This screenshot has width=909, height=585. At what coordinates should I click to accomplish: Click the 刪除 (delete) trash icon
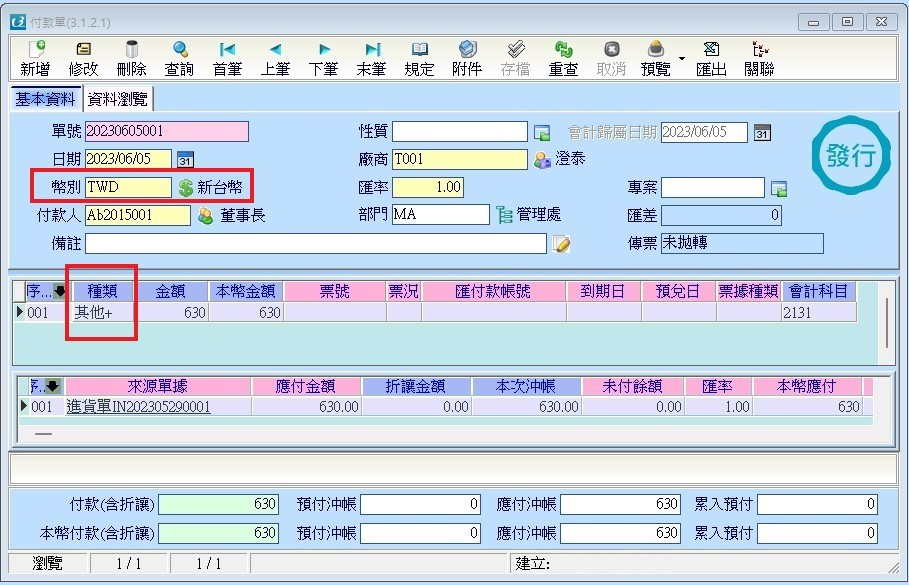coord(132,59)
